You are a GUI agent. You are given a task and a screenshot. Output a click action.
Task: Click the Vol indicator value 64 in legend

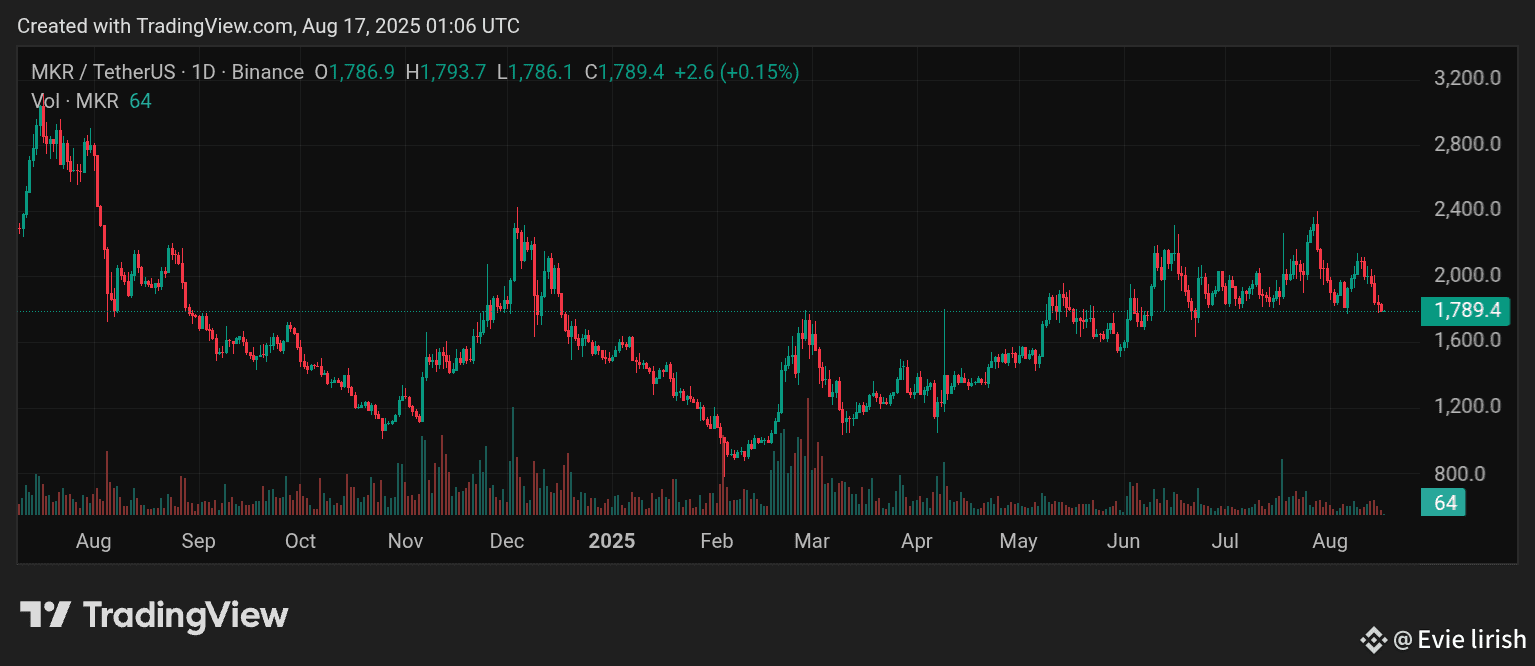pyautogui.click(x=140, y=101)
